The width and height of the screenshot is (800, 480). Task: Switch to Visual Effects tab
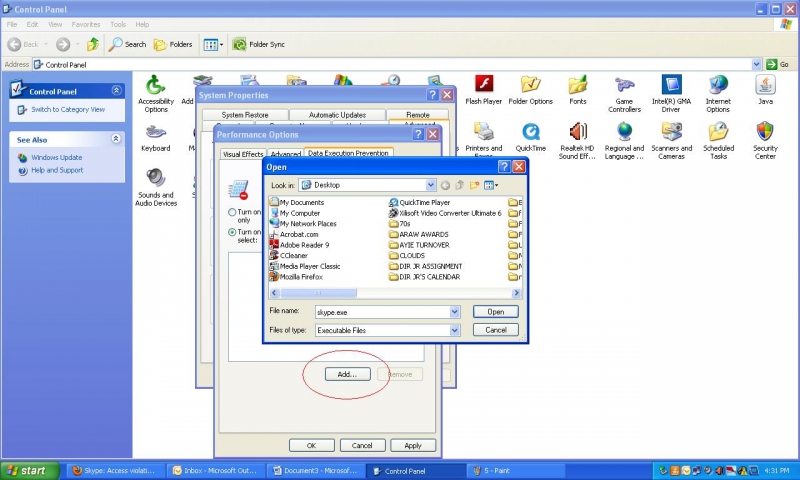coord(242,154)
